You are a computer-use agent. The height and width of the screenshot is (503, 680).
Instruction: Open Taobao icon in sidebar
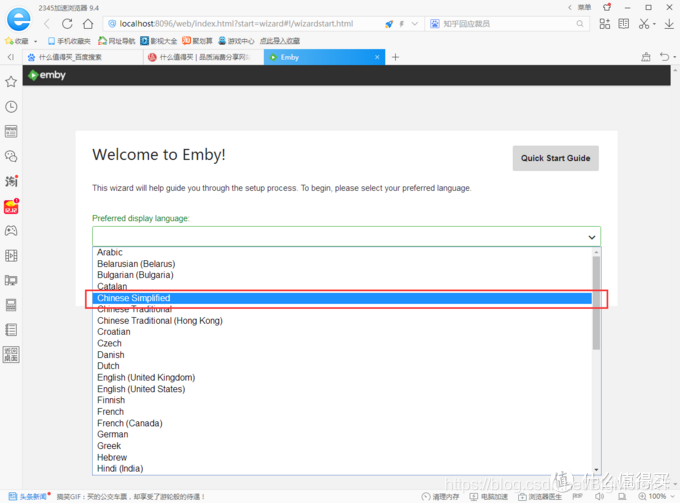pos(11,181)
